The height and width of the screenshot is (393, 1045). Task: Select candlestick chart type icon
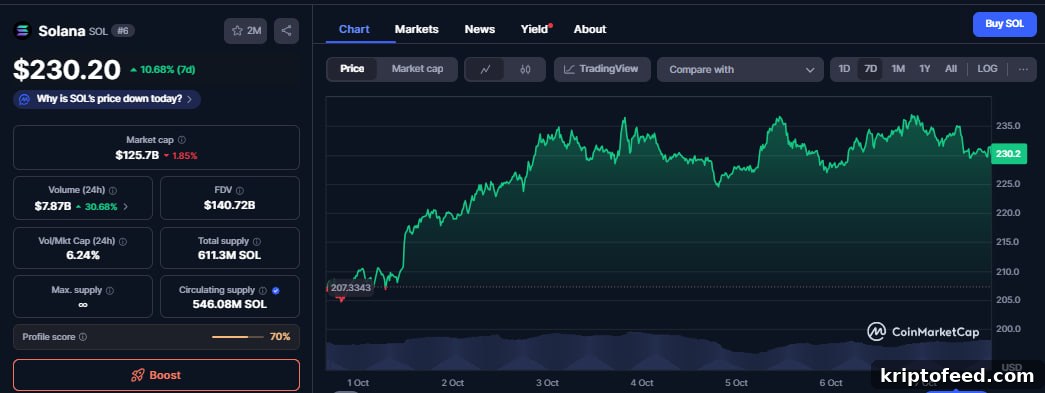(x=525, y=69)
